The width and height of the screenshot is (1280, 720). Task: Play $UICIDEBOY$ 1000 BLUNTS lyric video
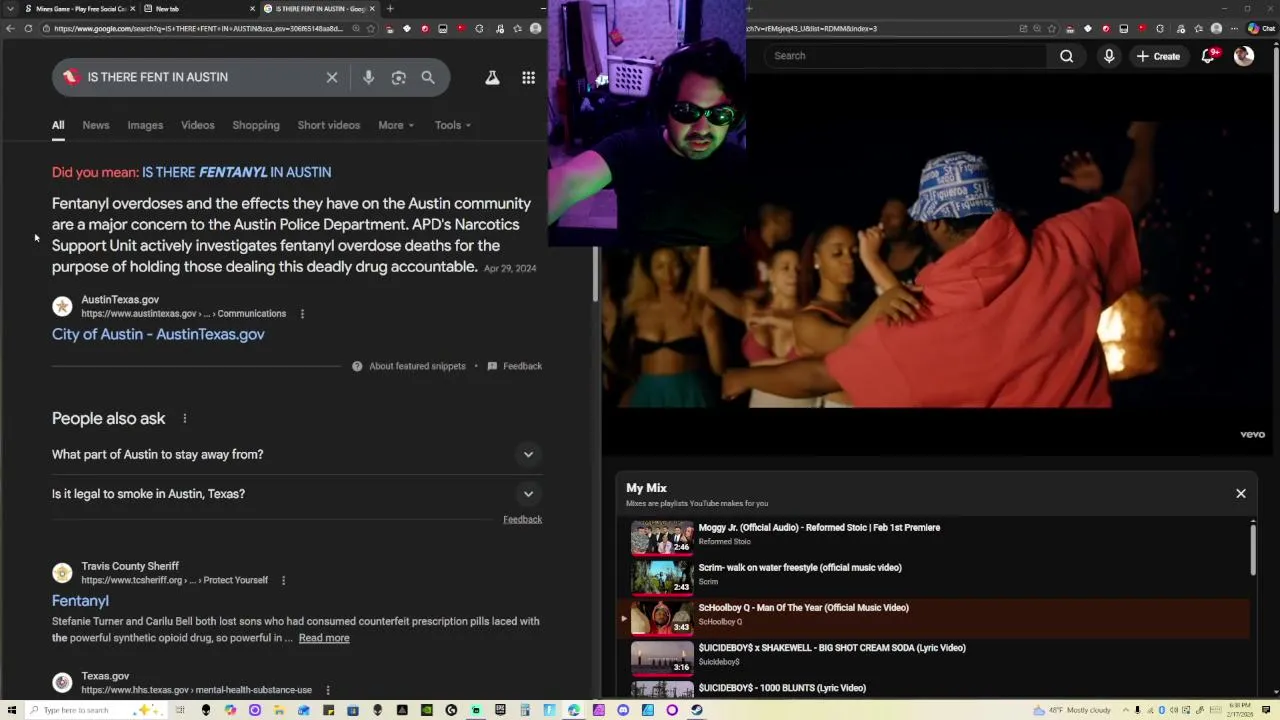coord(935,688)
